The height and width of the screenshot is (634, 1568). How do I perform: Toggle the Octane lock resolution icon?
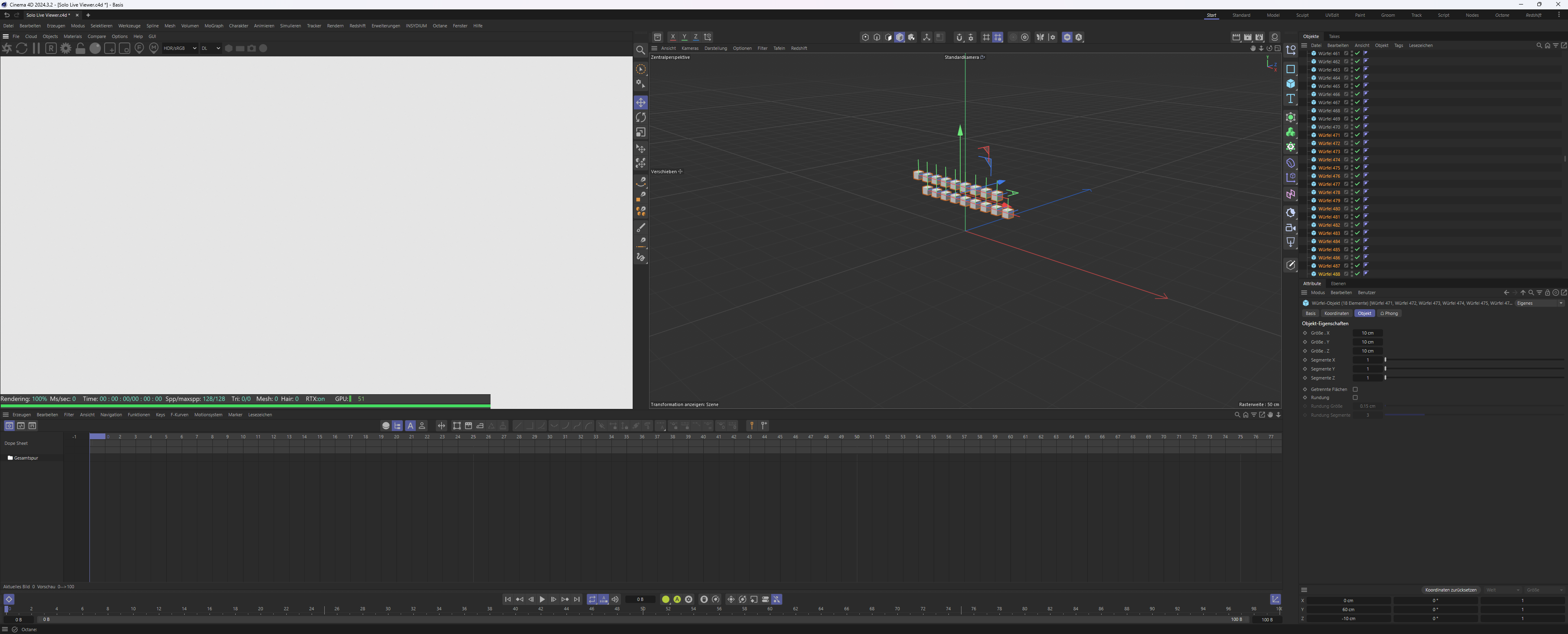coord(80,48)
